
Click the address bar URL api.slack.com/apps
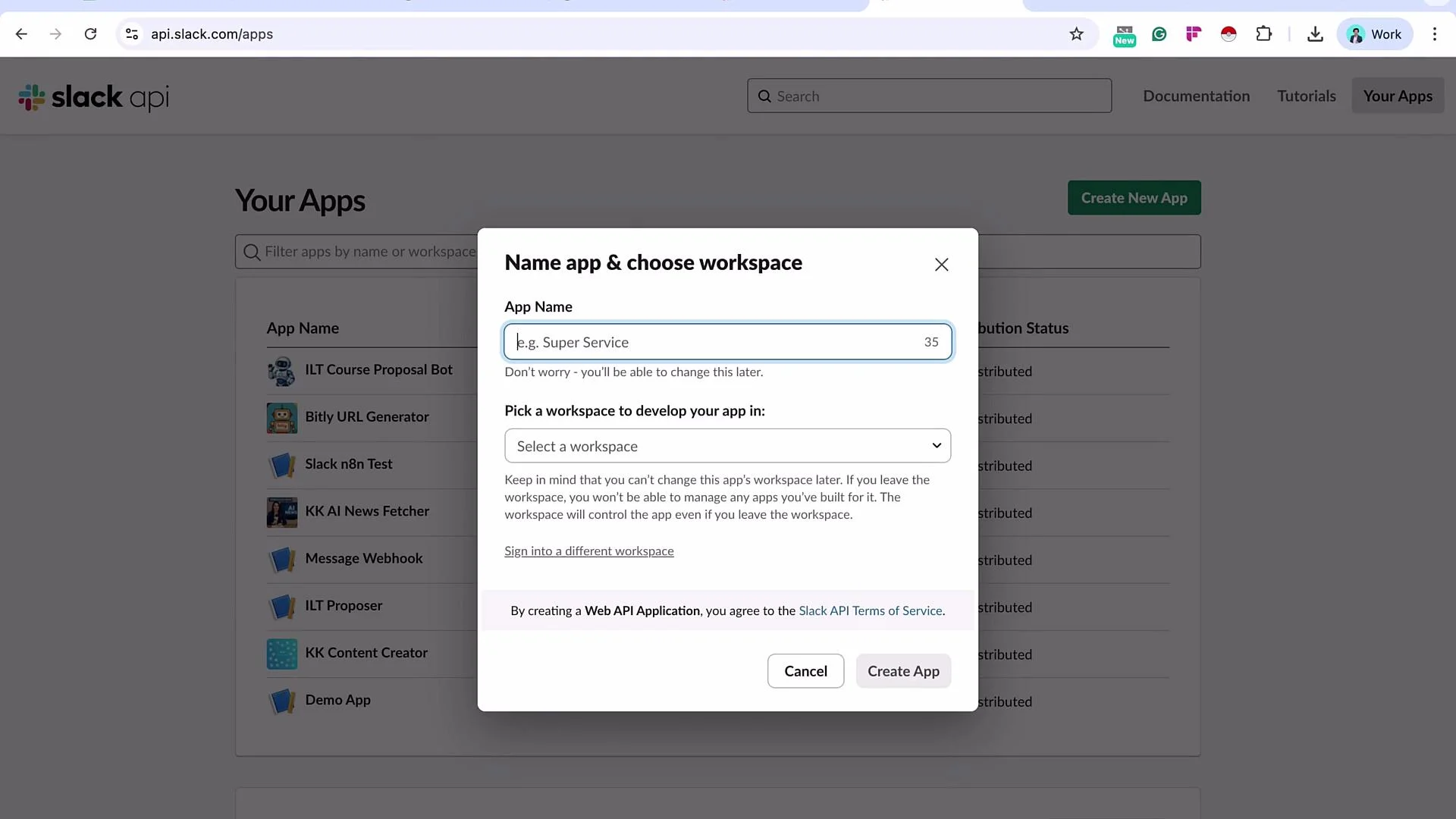click(212, 34)
